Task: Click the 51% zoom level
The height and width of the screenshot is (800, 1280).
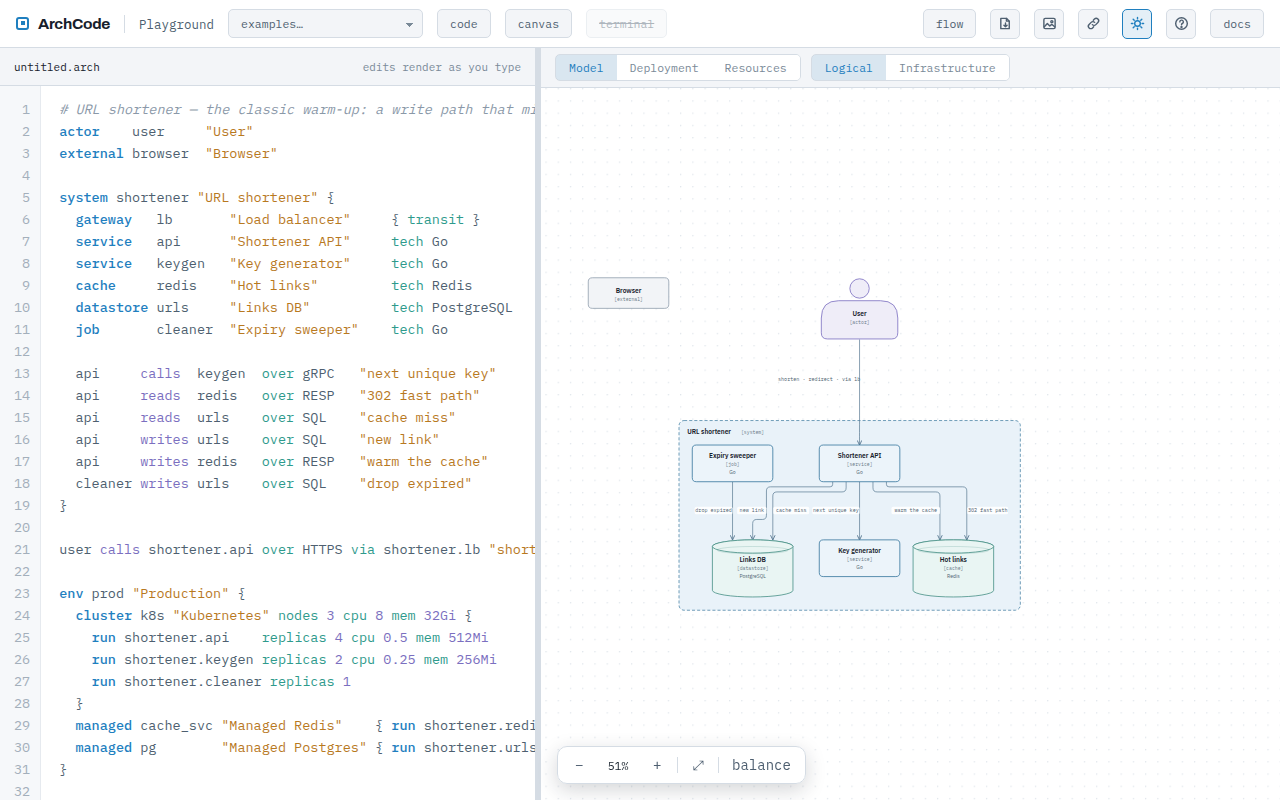Action: click(x=618, y=766)
